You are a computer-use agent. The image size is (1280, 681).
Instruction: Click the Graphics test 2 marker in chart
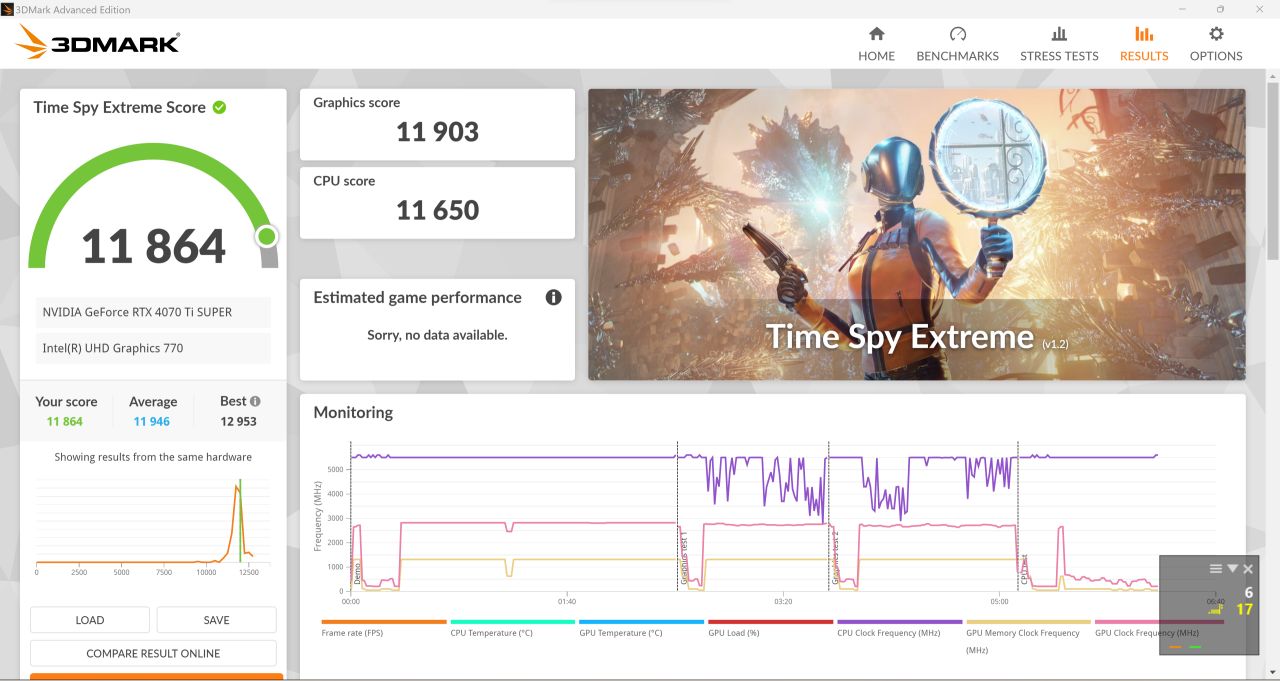coord(835,557)
